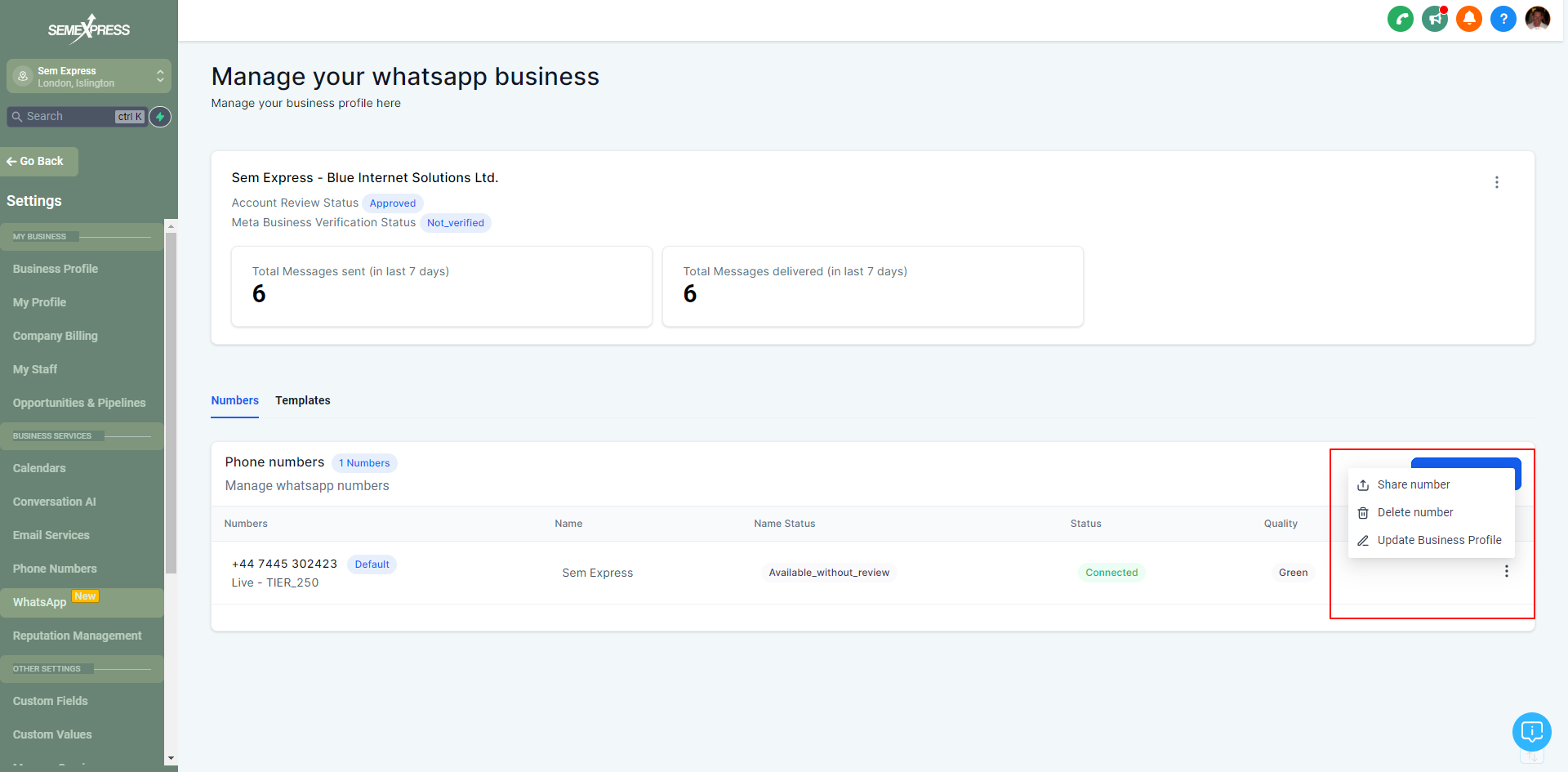Open Calendars settings

point(39,468)
